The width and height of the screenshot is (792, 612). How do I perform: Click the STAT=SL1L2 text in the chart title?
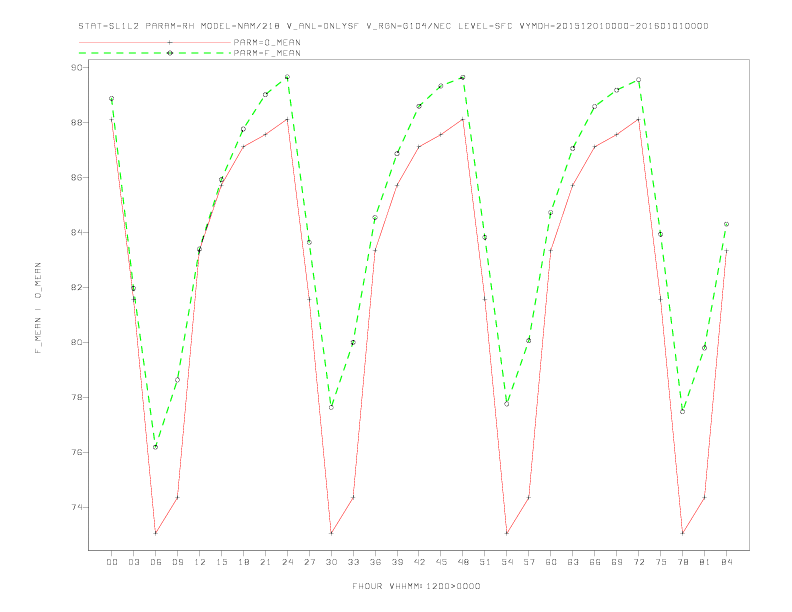[109, 26]
